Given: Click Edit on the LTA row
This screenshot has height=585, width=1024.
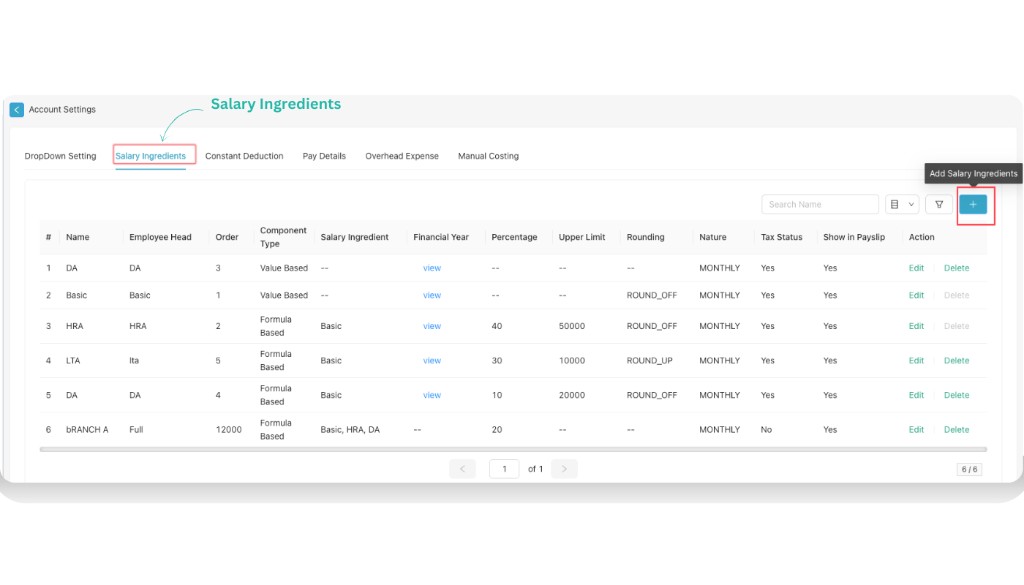Looking at the screenshot, I should point(916,360).
